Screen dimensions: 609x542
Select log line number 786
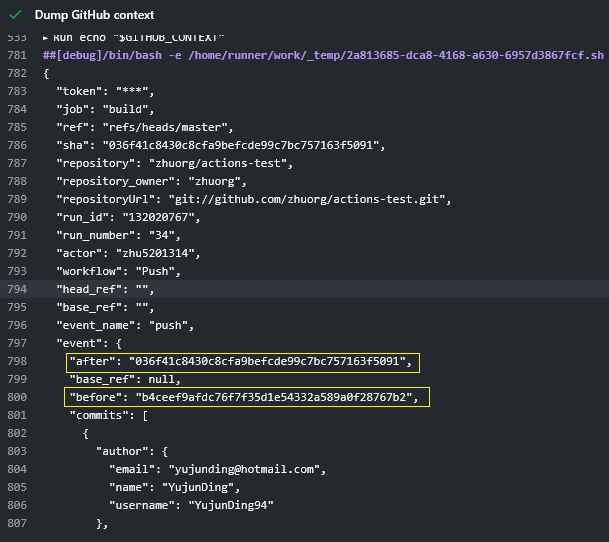coord(17,145)
